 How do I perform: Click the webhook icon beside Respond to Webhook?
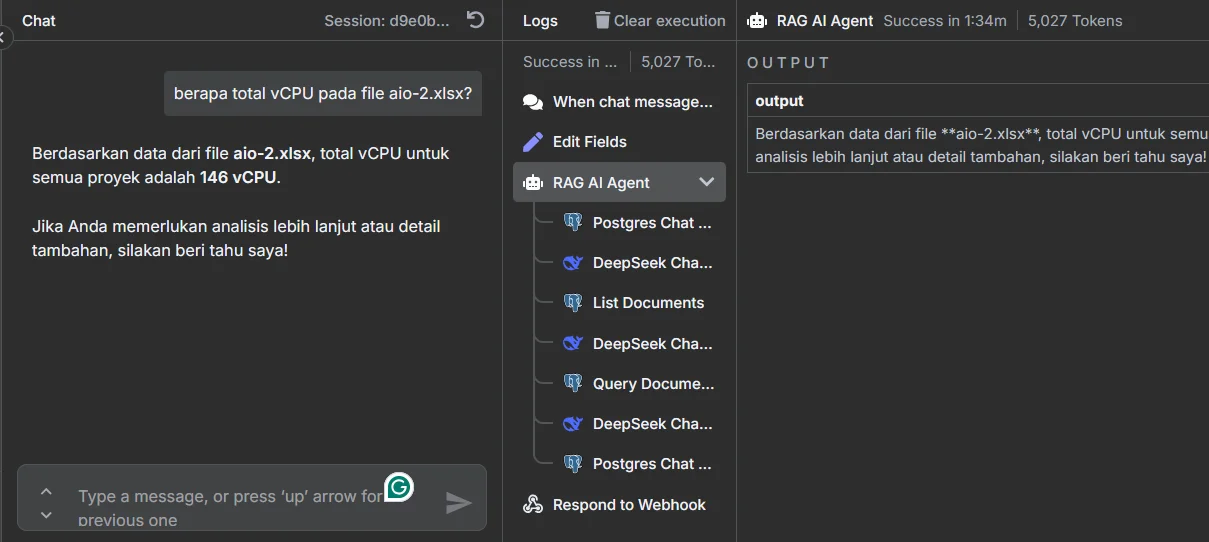533,505
